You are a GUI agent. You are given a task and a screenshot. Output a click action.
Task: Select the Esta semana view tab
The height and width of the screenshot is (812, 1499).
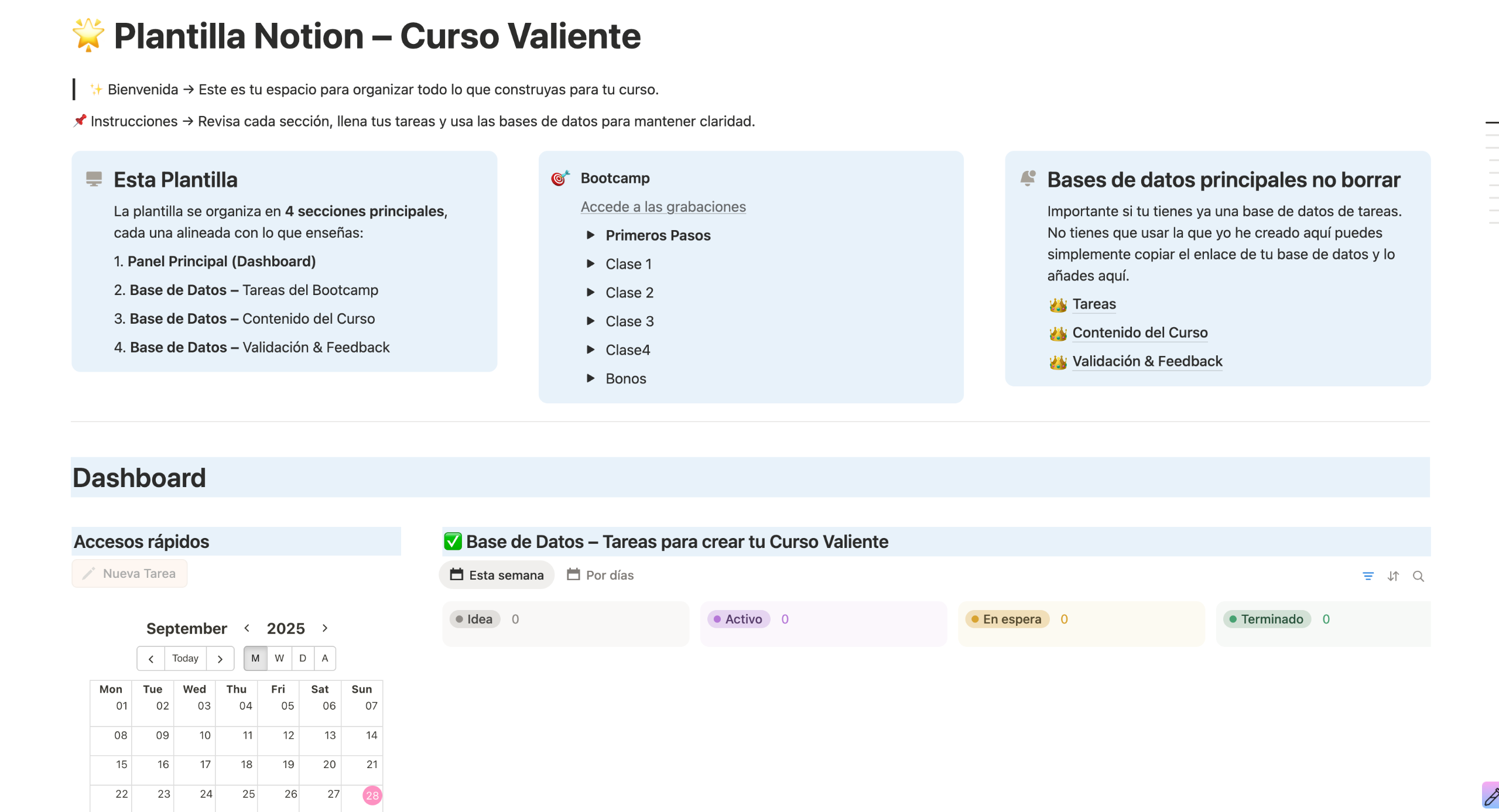497,575
